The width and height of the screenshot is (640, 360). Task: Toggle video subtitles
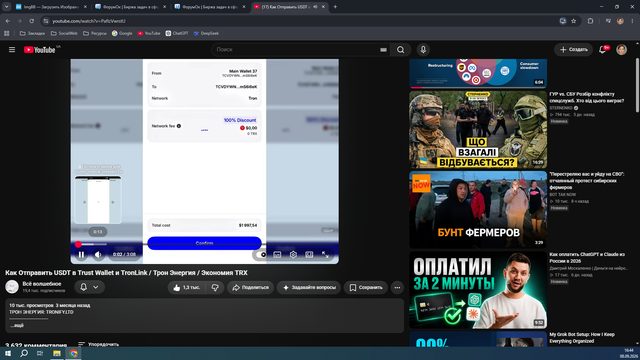coord(277,254)
